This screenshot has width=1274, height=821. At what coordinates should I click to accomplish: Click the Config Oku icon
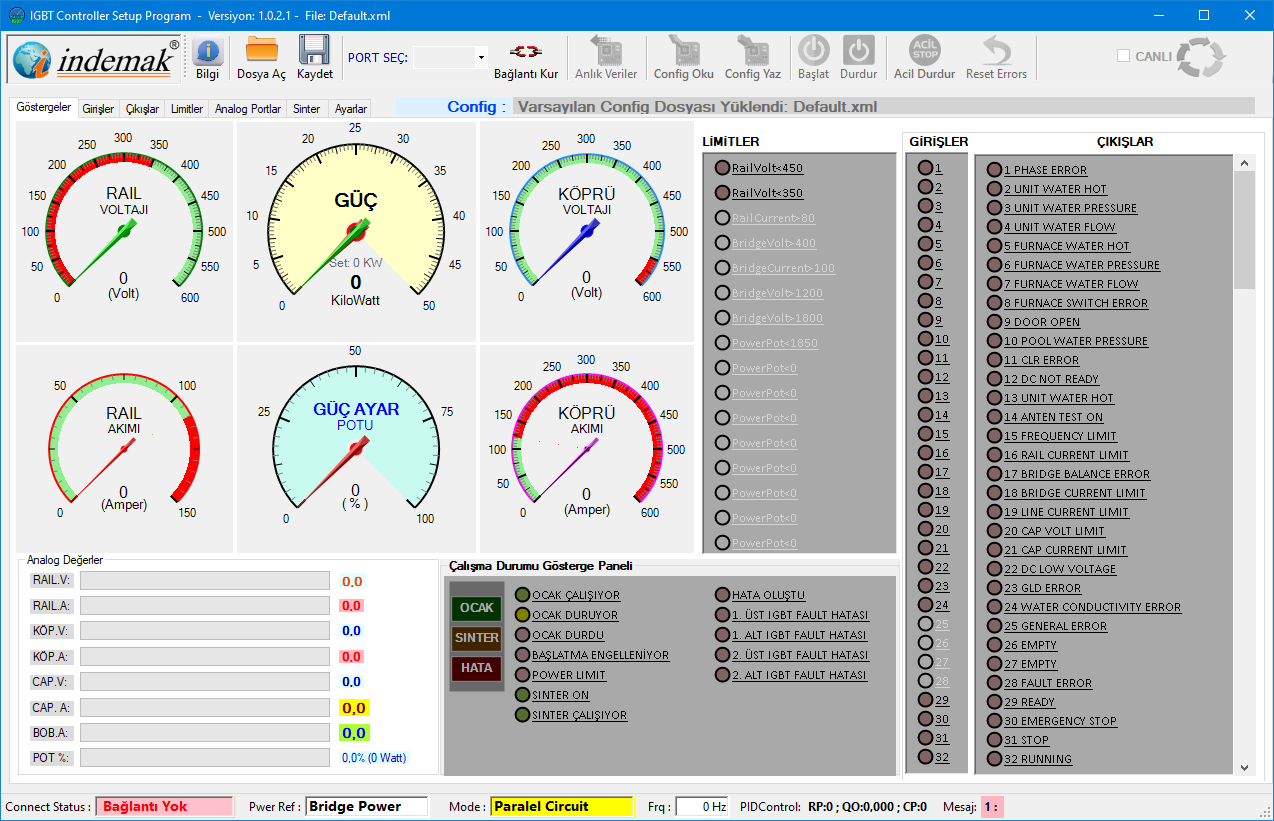coord(684,50)
